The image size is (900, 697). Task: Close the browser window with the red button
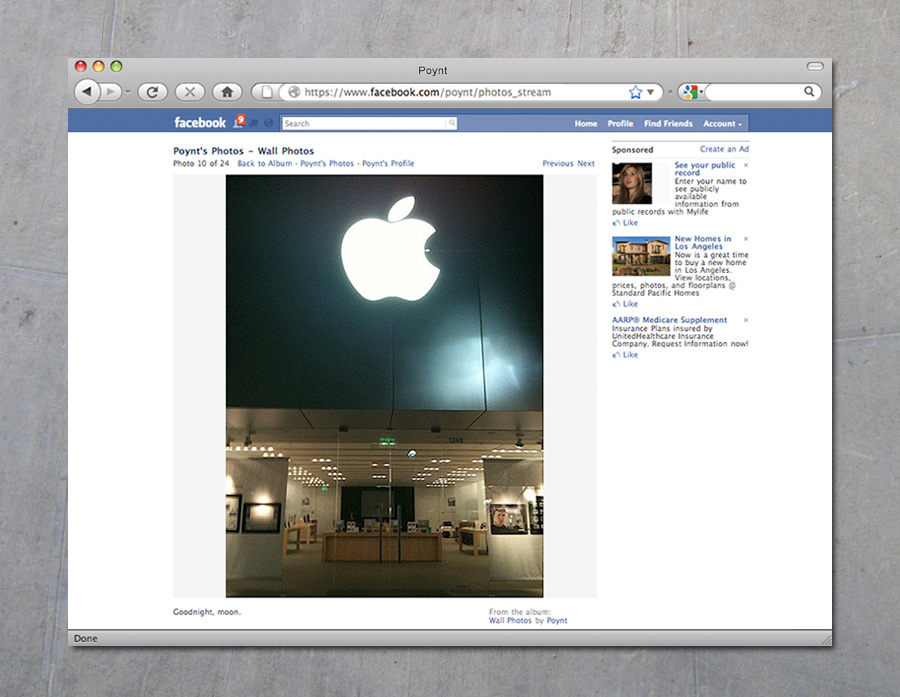81,66
